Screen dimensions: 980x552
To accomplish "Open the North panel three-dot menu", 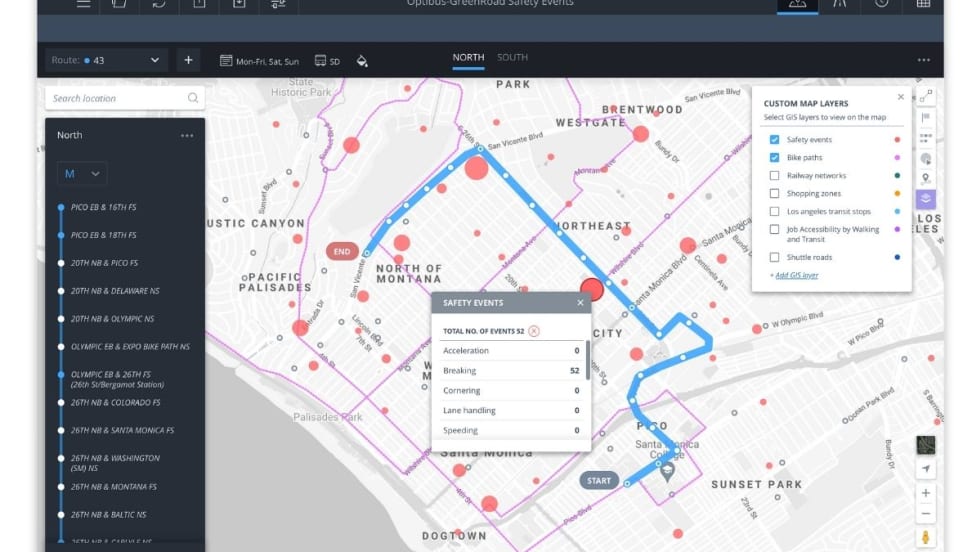I will tap(187, 136).
